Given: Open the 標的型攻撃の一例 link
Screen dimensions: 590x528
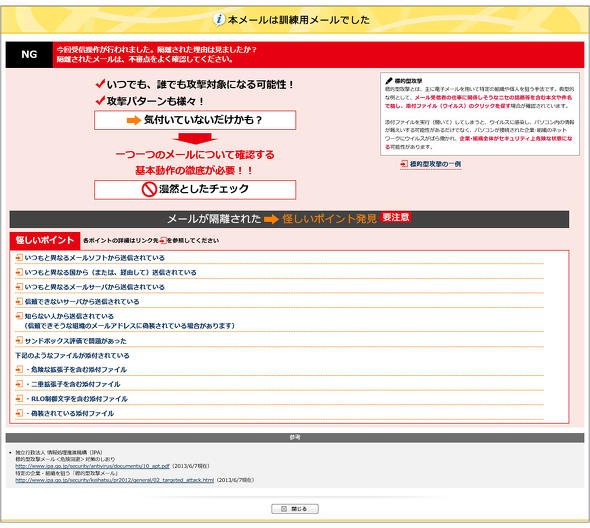Looking at the screenshot, I should 435,164.
